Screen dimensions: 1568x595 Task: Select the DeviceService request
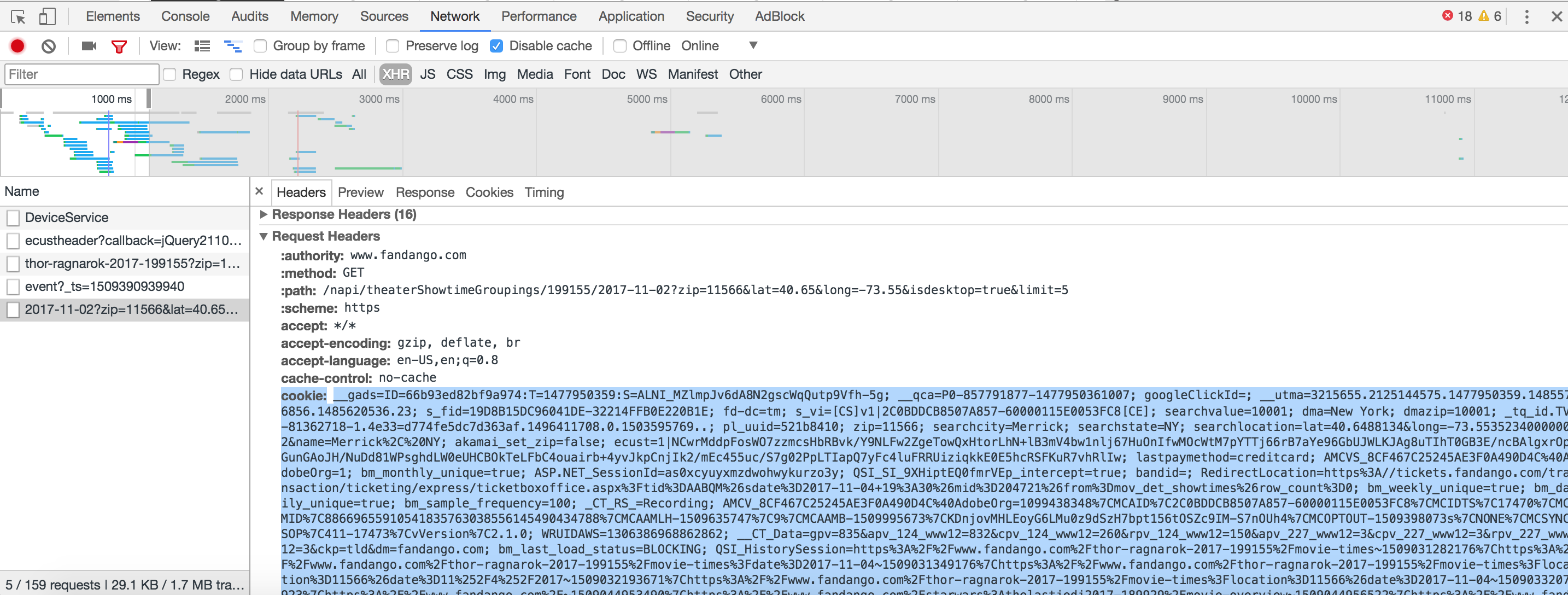pyautogui.click(x=67, y=218)
